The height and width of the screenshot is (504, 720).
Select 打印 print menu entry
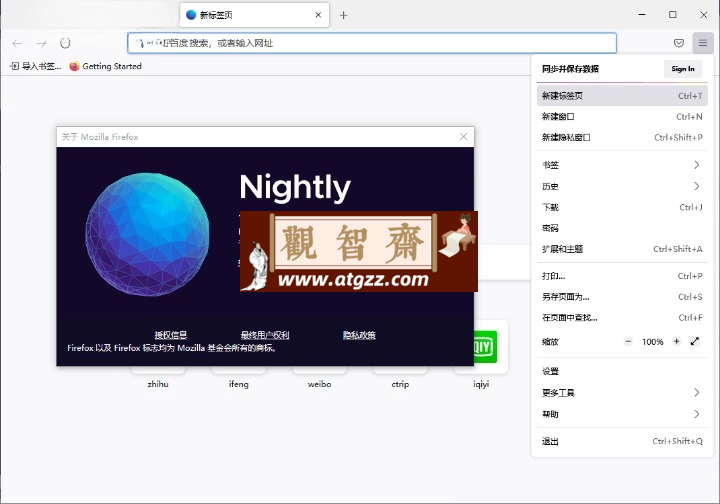pos(622,276)
